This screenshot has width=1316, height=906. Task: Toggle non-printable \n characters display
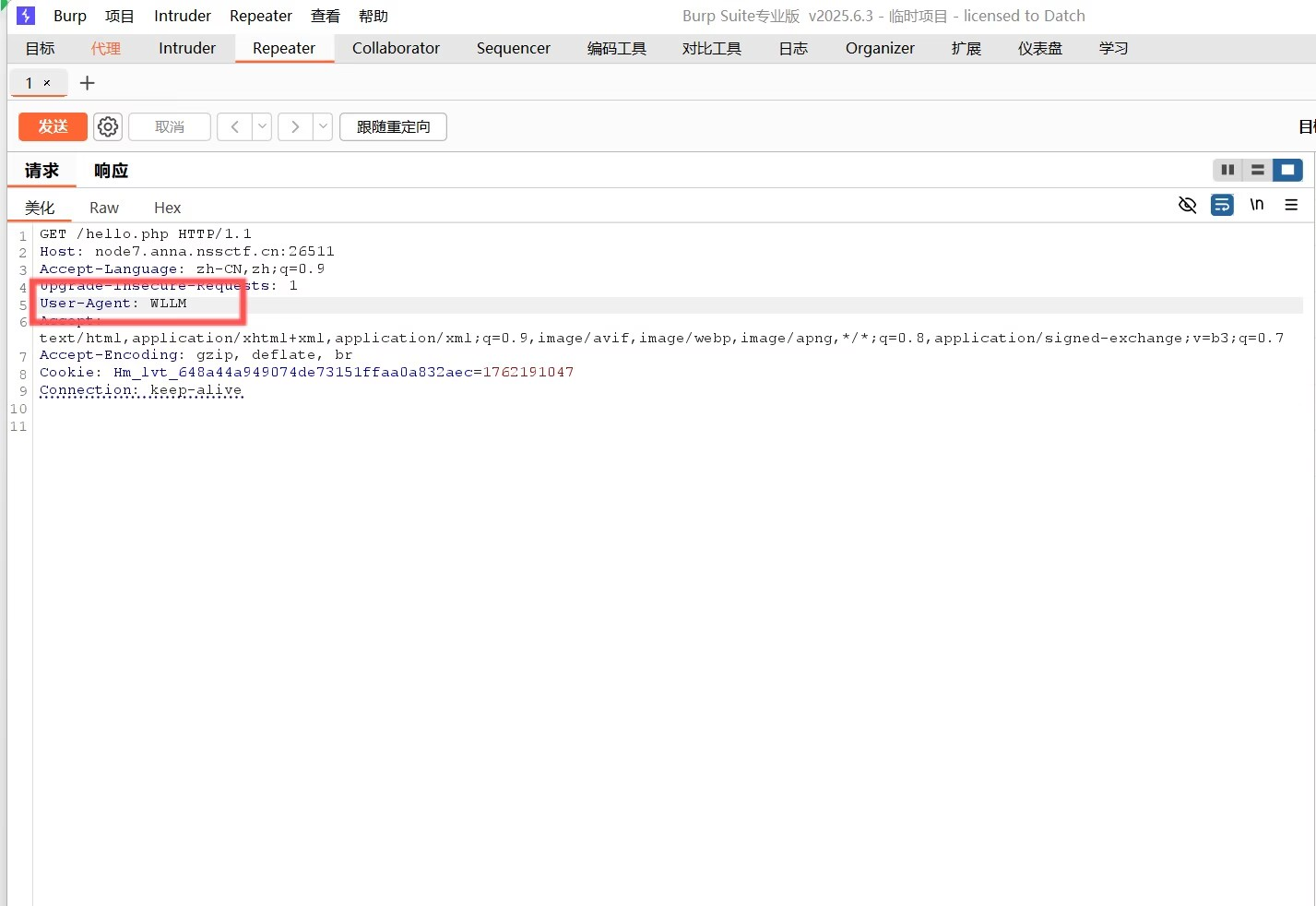[x=1256, y=205]
